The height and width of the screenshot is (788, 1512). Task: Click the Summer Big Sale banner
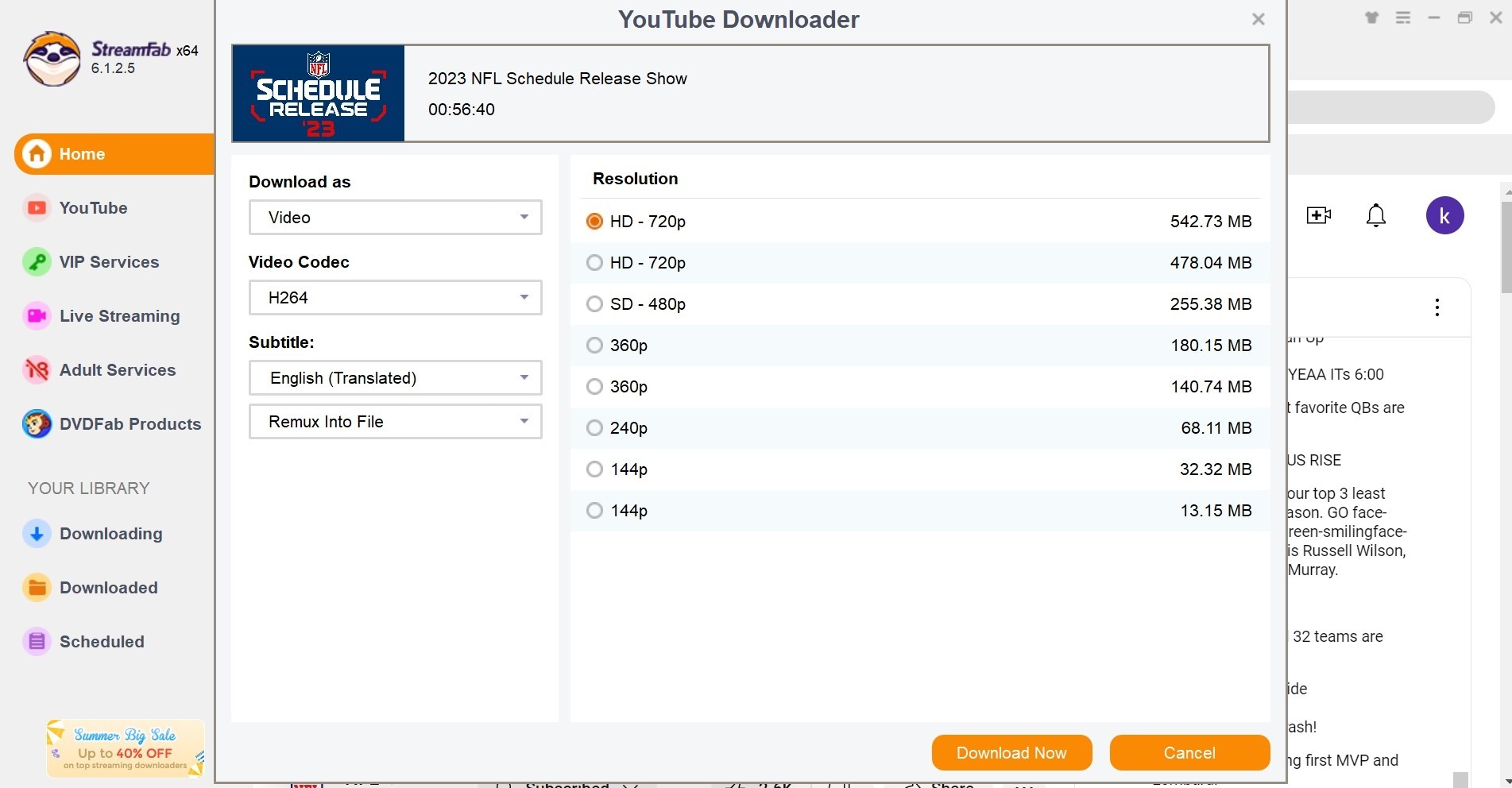(x=126, y=748)
